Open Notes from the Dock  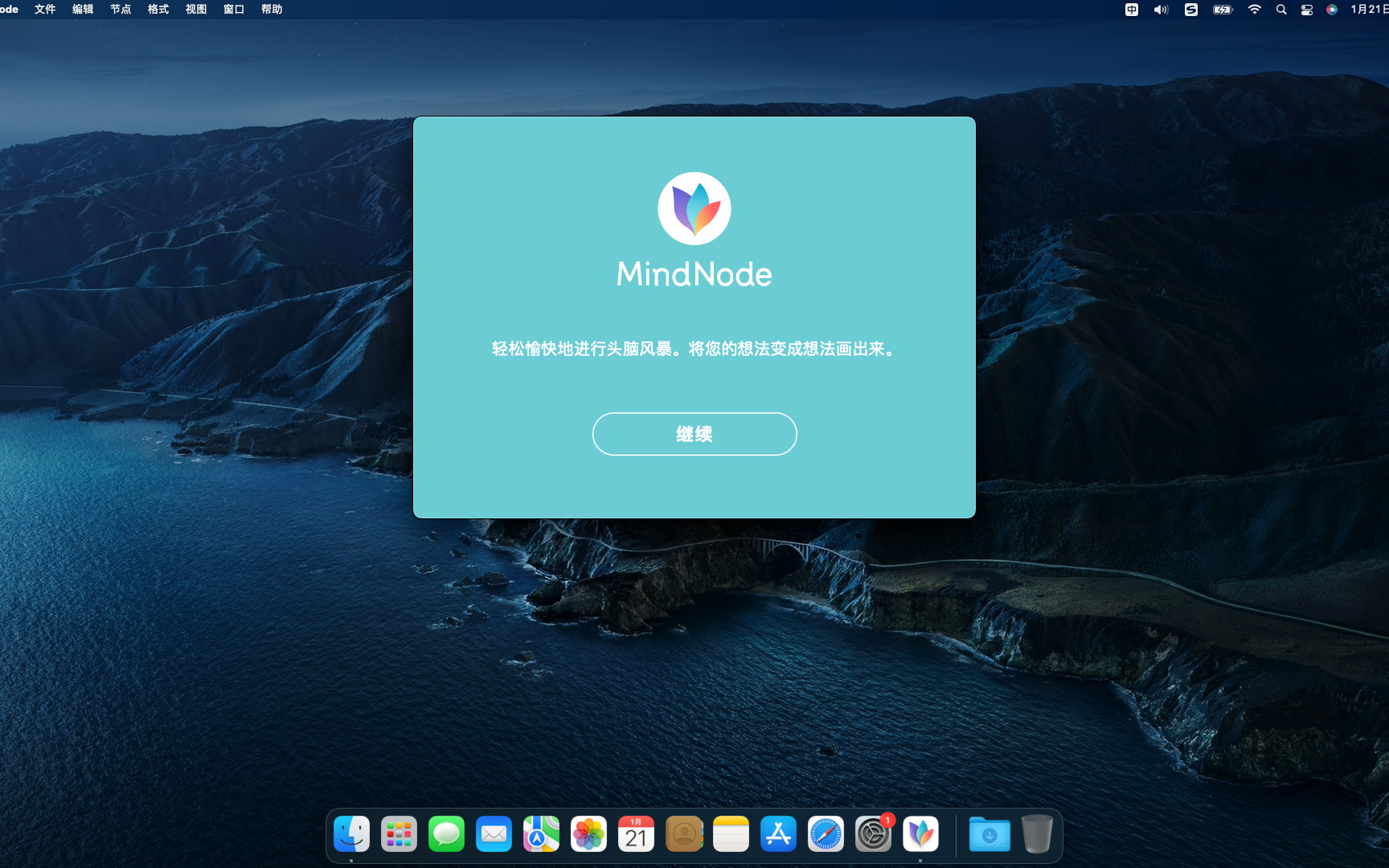(731, 834)
